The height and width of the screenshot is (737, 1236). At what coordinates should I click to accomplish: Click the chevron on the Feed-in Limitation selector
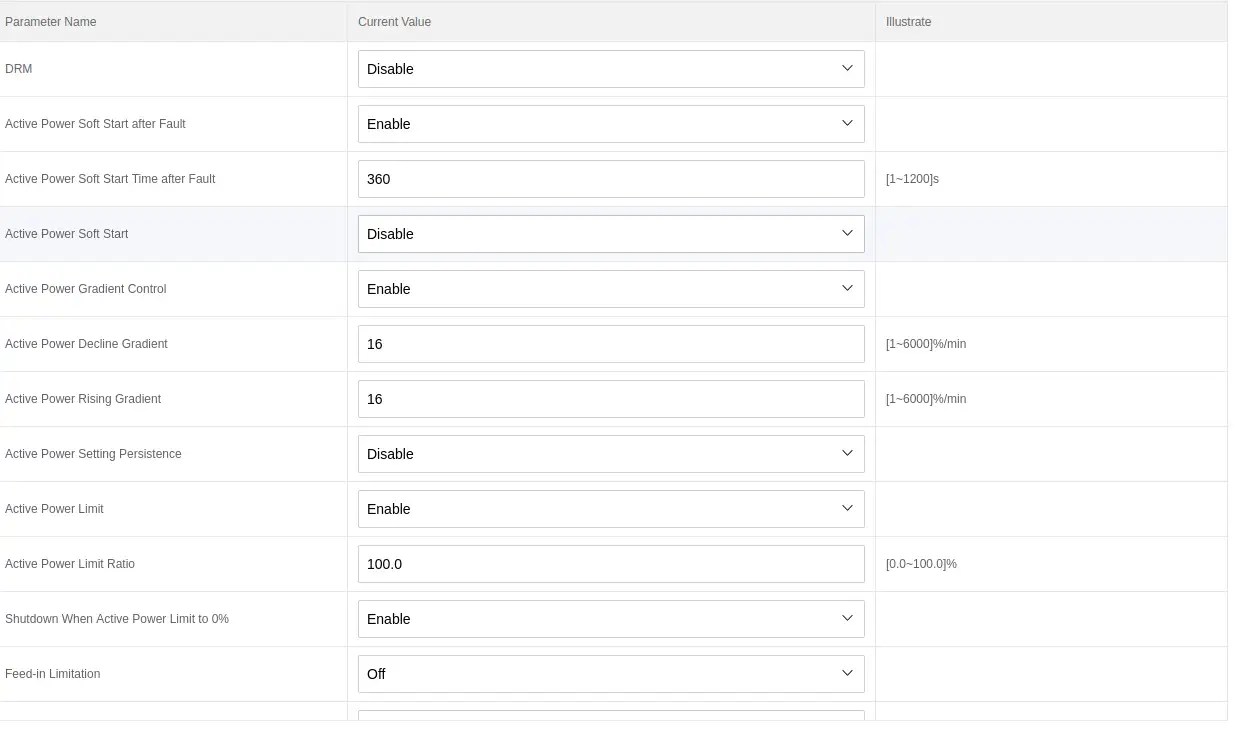(x=847, y=673)
